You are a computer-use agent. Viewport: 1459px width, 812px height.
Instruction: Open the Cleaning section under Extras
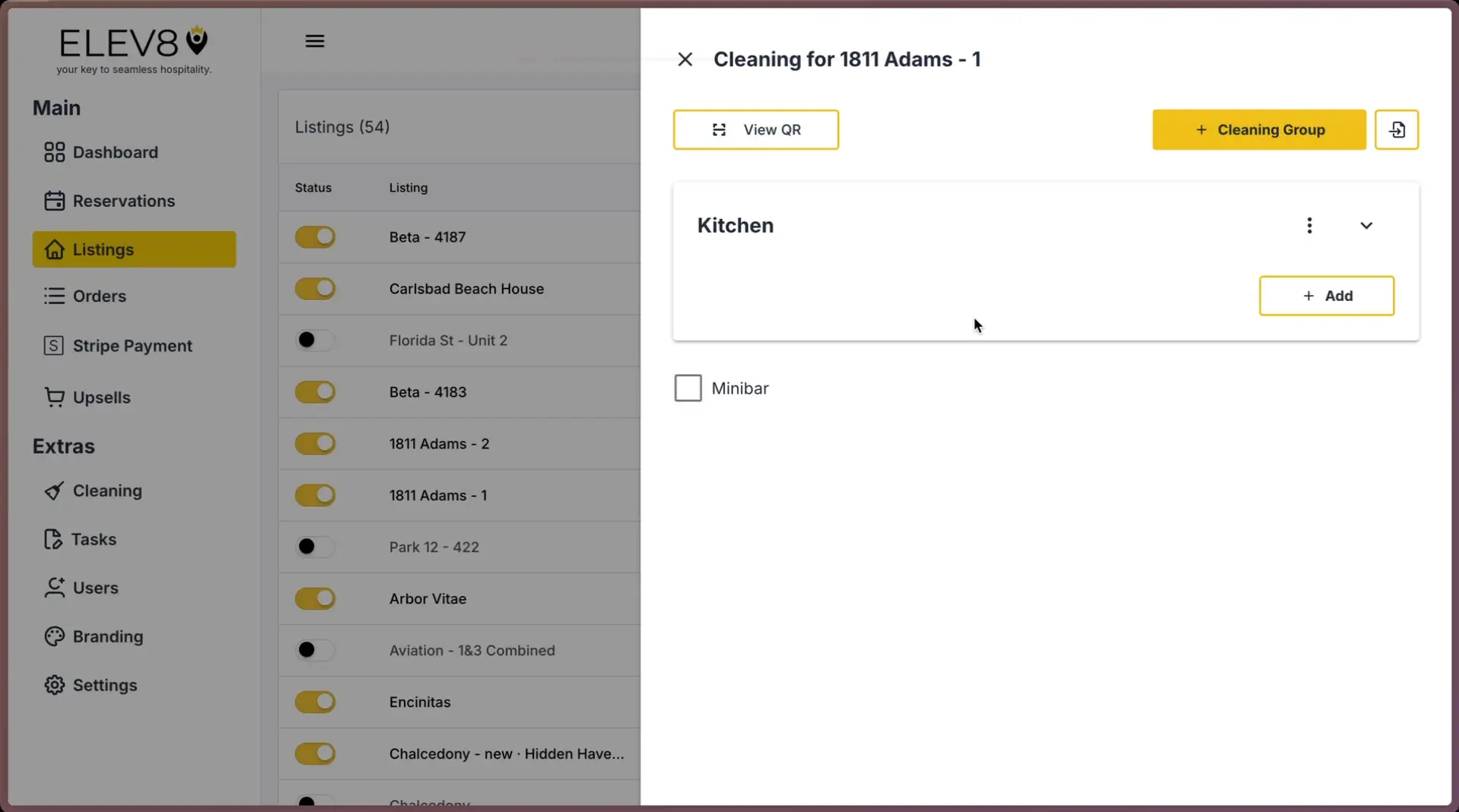coord(106,490)
